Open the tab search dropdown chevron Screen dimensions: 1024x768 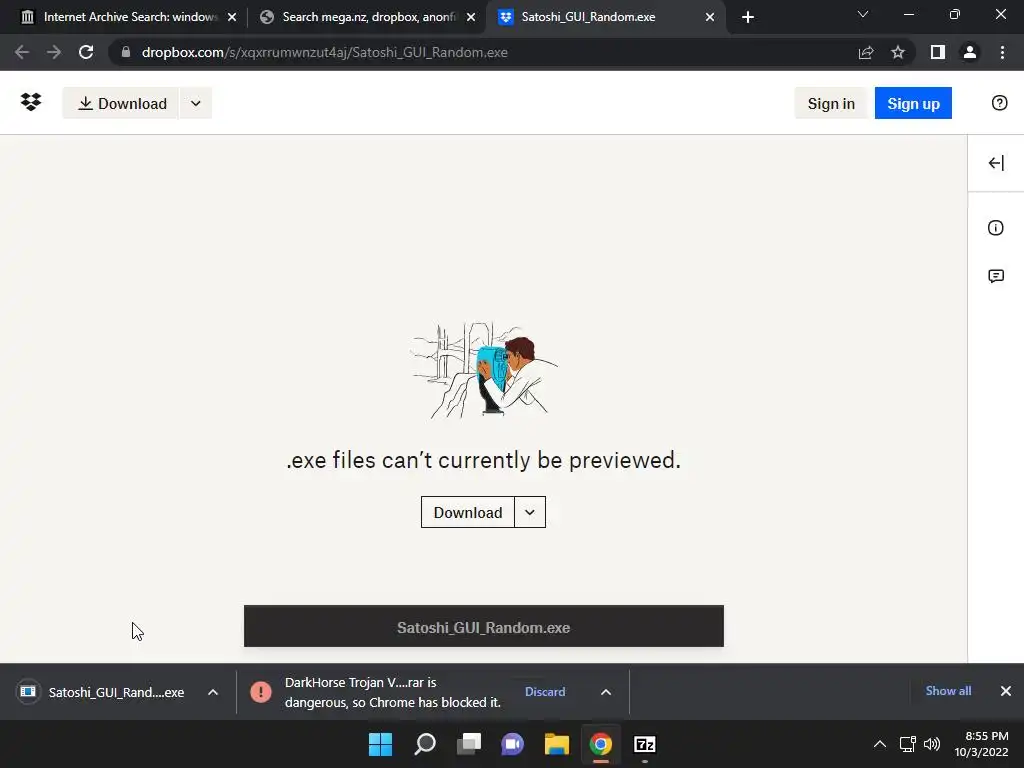coord(863,14)
